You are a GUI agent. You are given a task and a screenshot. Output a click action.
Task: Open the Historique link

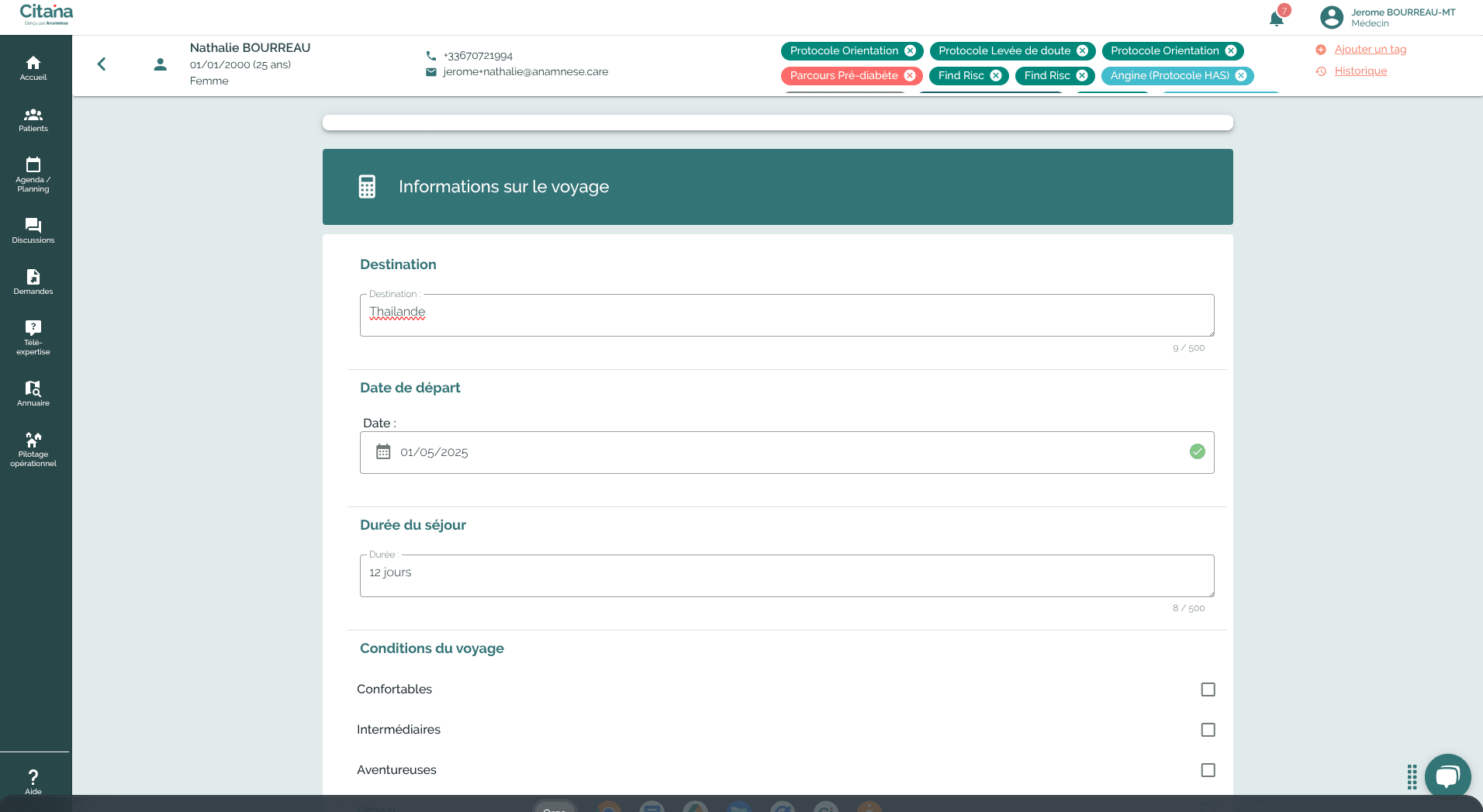coord(1360,71)
